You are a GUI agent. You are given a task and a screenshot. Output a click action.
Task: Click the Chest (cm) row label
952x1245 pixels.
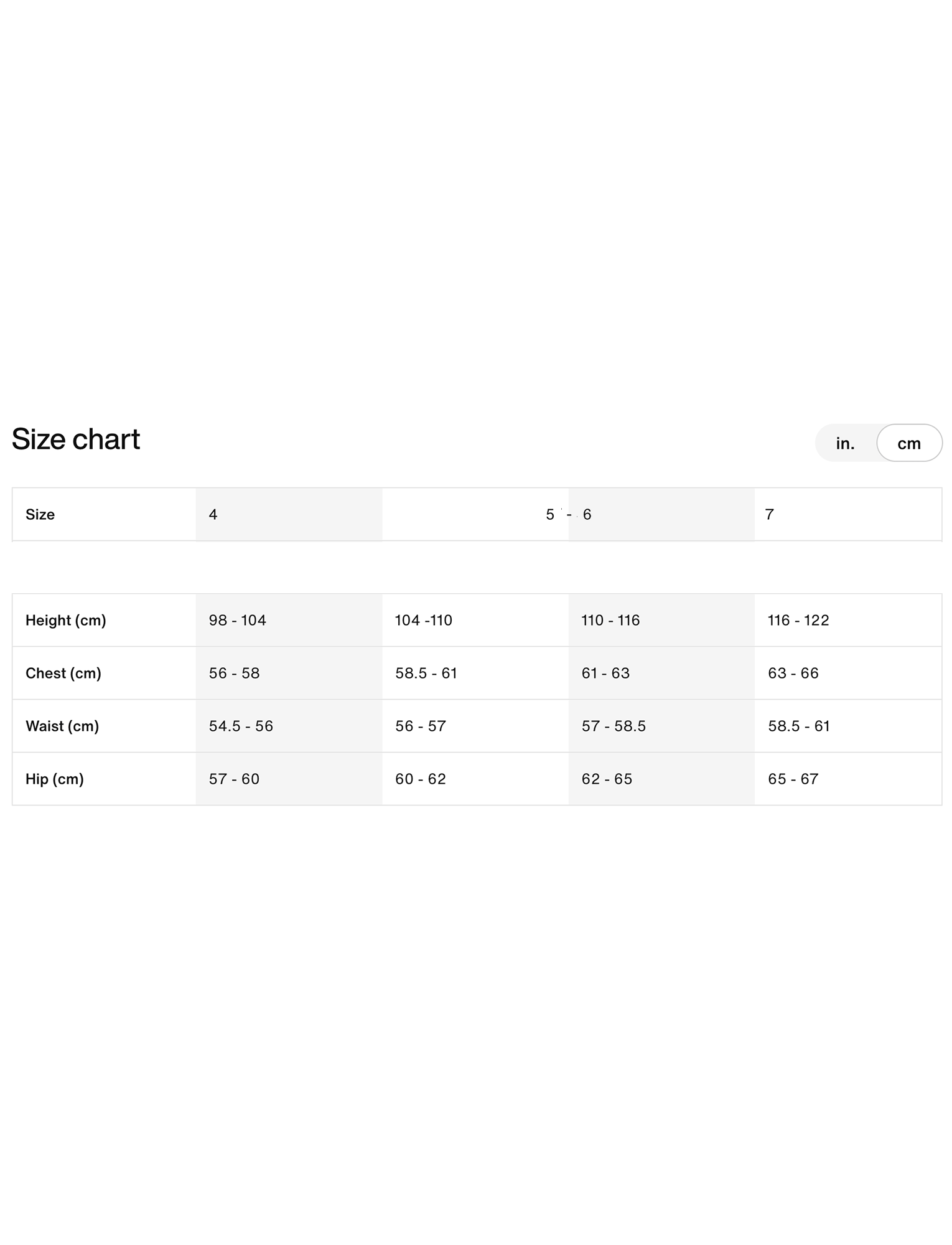click(63, 673)
